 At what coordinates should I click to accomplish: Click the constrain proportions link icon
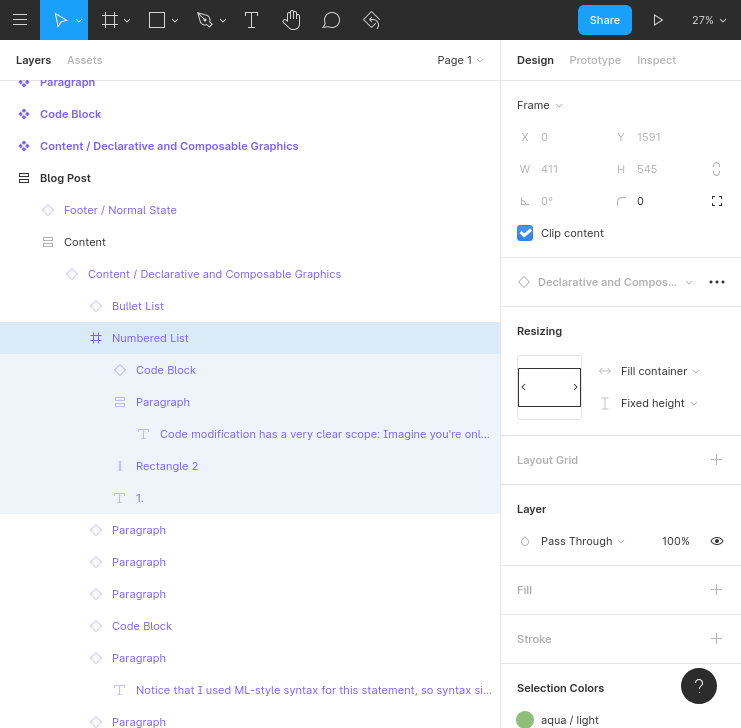point(716,169)
